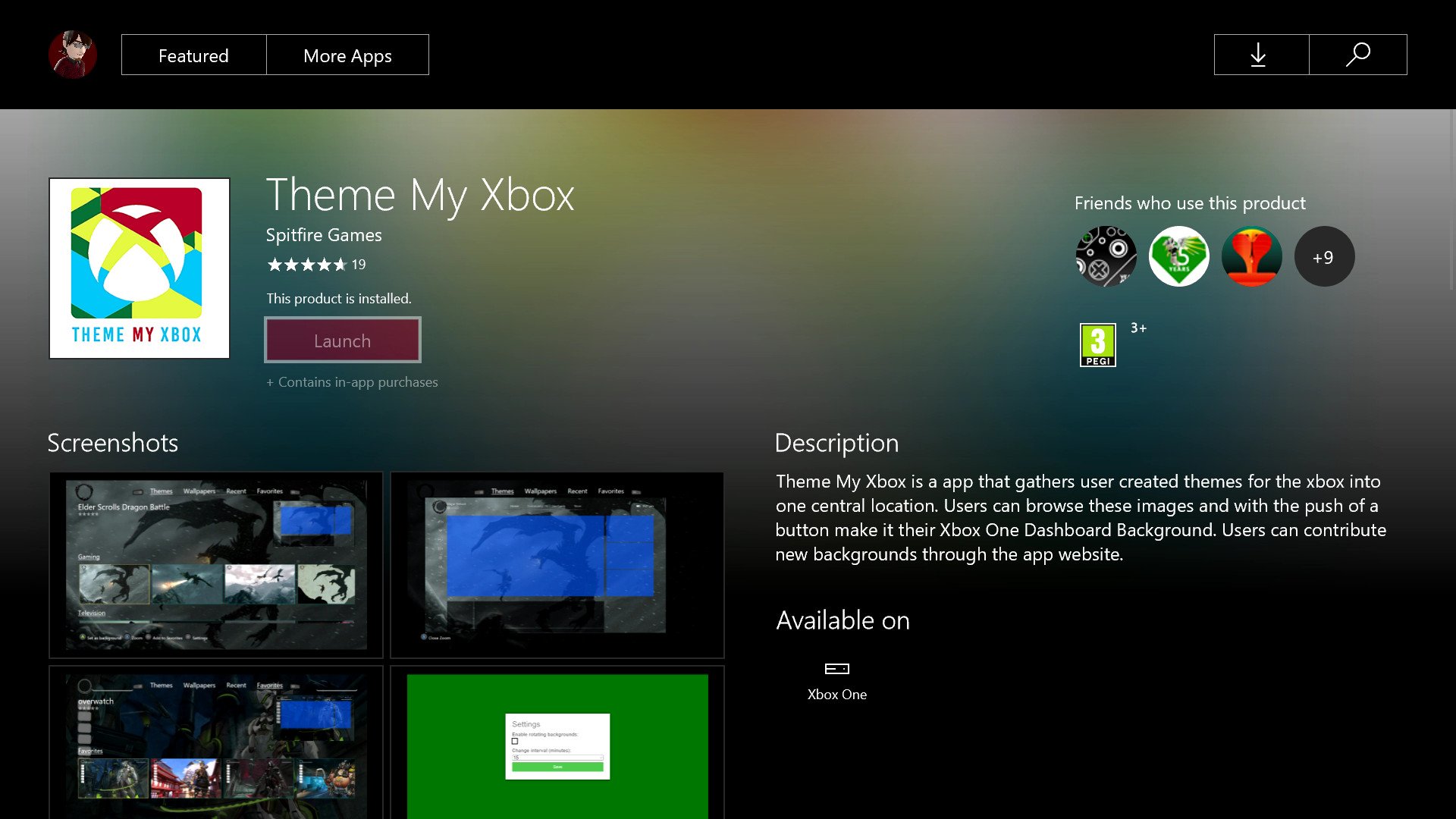The image size is (1456, 819).
Task: Click the Theme My Xbox title
Action: point(420,195)
